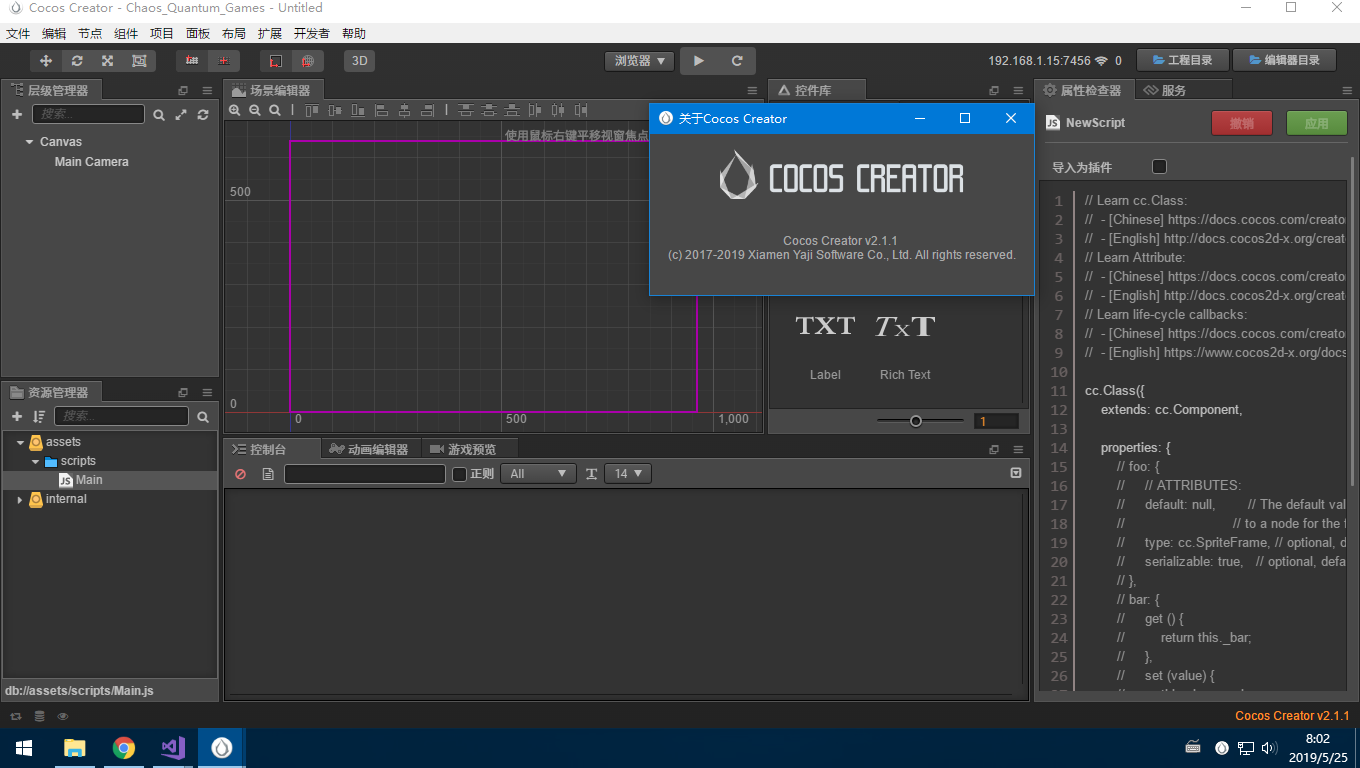Open the 开发者 menu
This screenshot has width=1360, height=768.
point(311,33)
